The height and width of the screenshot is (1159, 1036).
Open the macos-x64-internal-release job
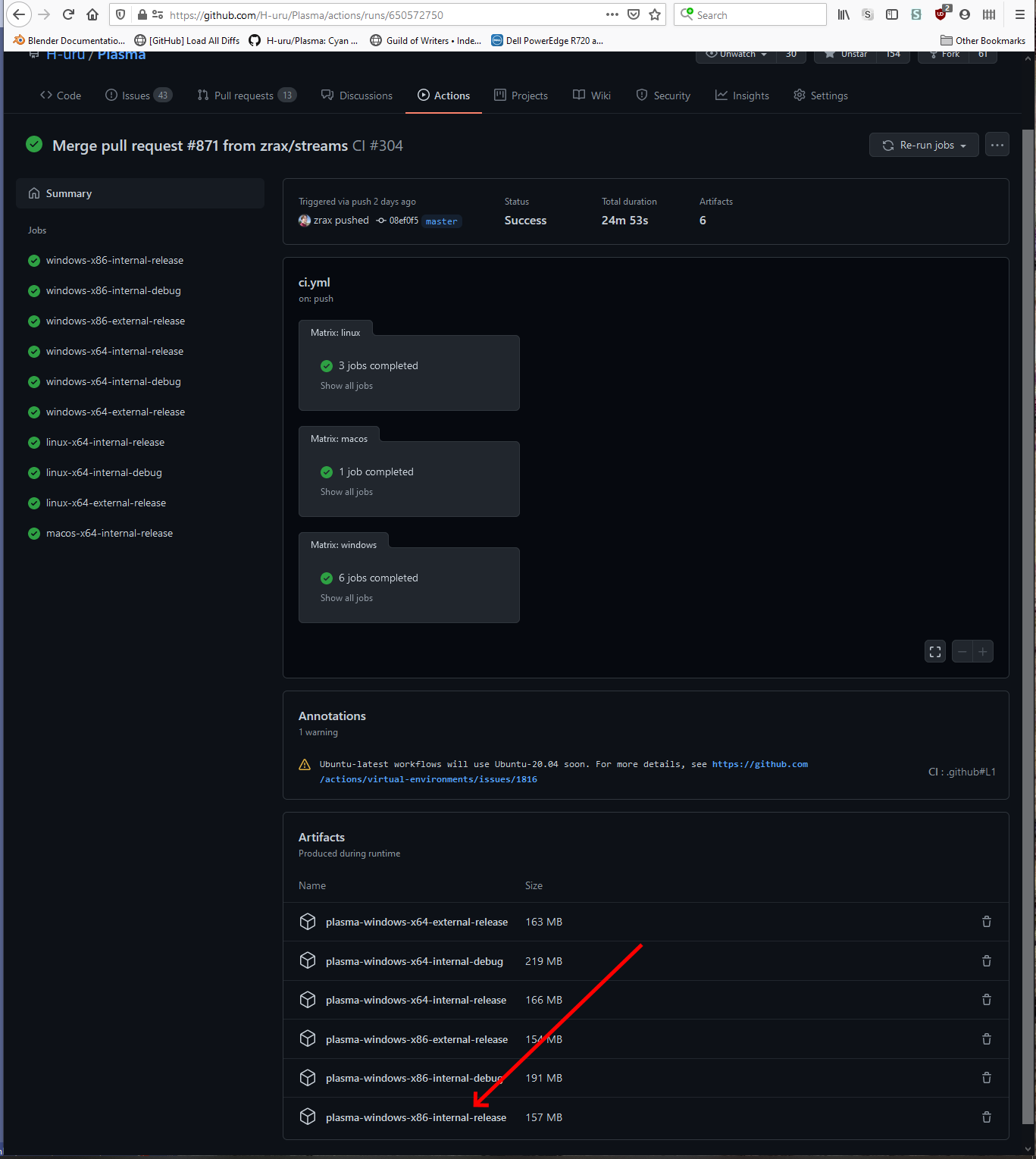tap(109, 533)
